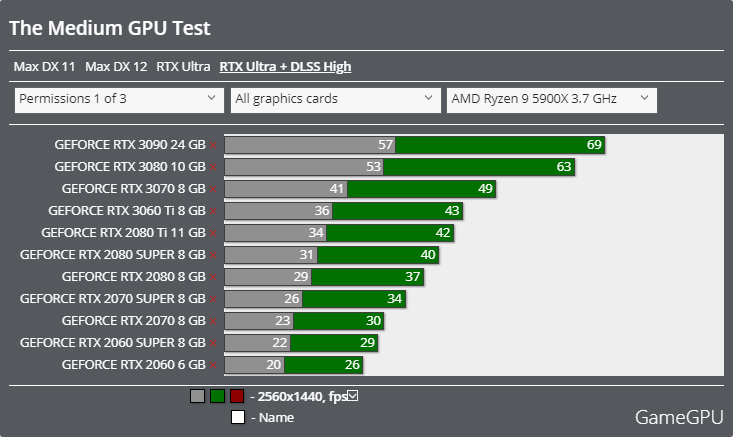This screenshot has height=437, width=733.
Task: Click the GEFORCE RTX 2080 8 GB label
Action: pyautogui.click(x=134, y=277)
